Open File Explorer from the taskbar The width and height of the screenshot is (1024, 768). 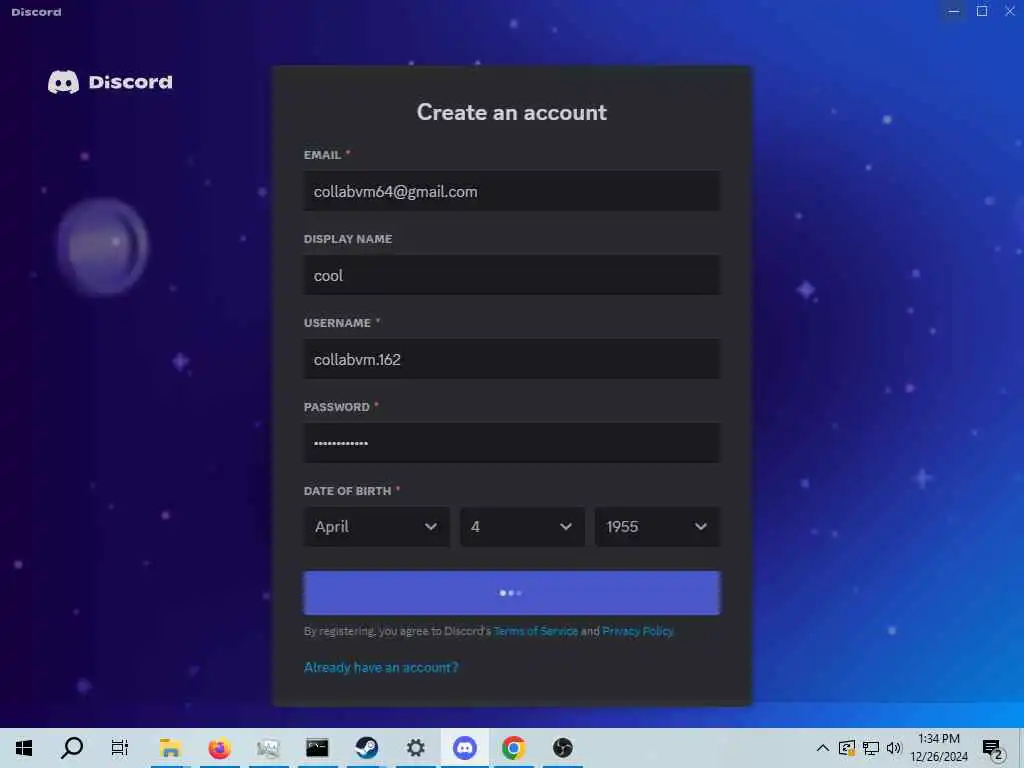tap(170, 748)
